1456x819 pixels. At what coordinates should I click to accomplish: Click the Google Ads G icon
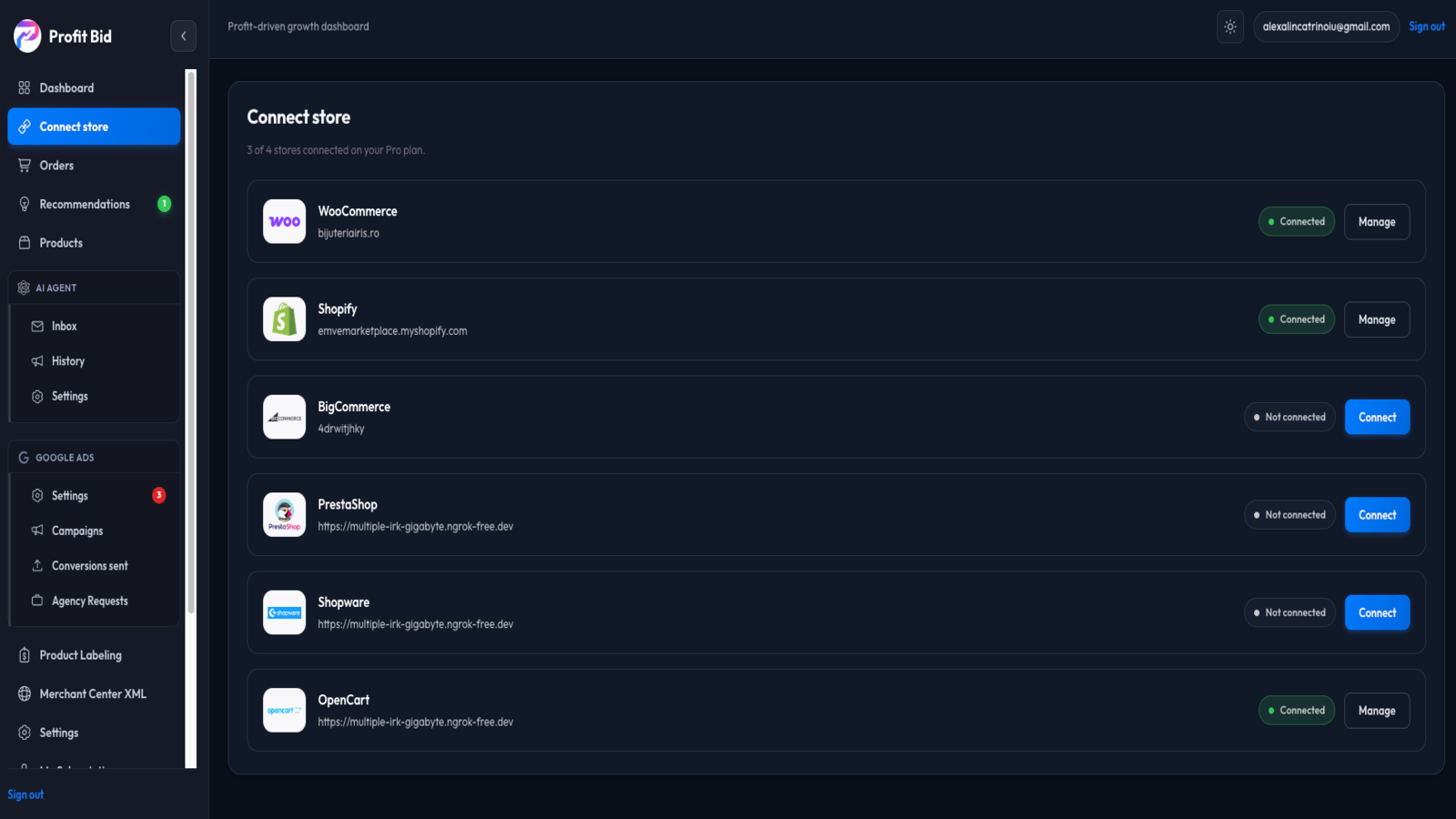point(24,458)
